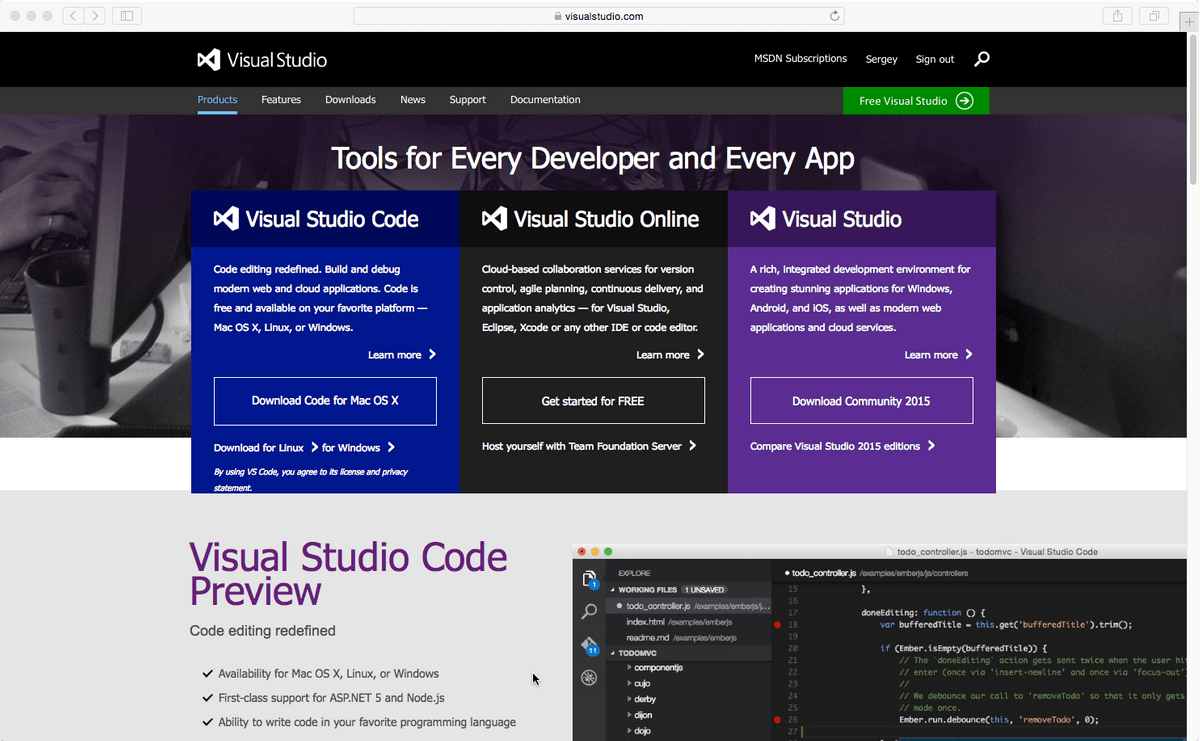This screenshot has width=1200, height=741.
Task: Open the Git panel showing 11 changes
Action: click(x=588, y=644)
